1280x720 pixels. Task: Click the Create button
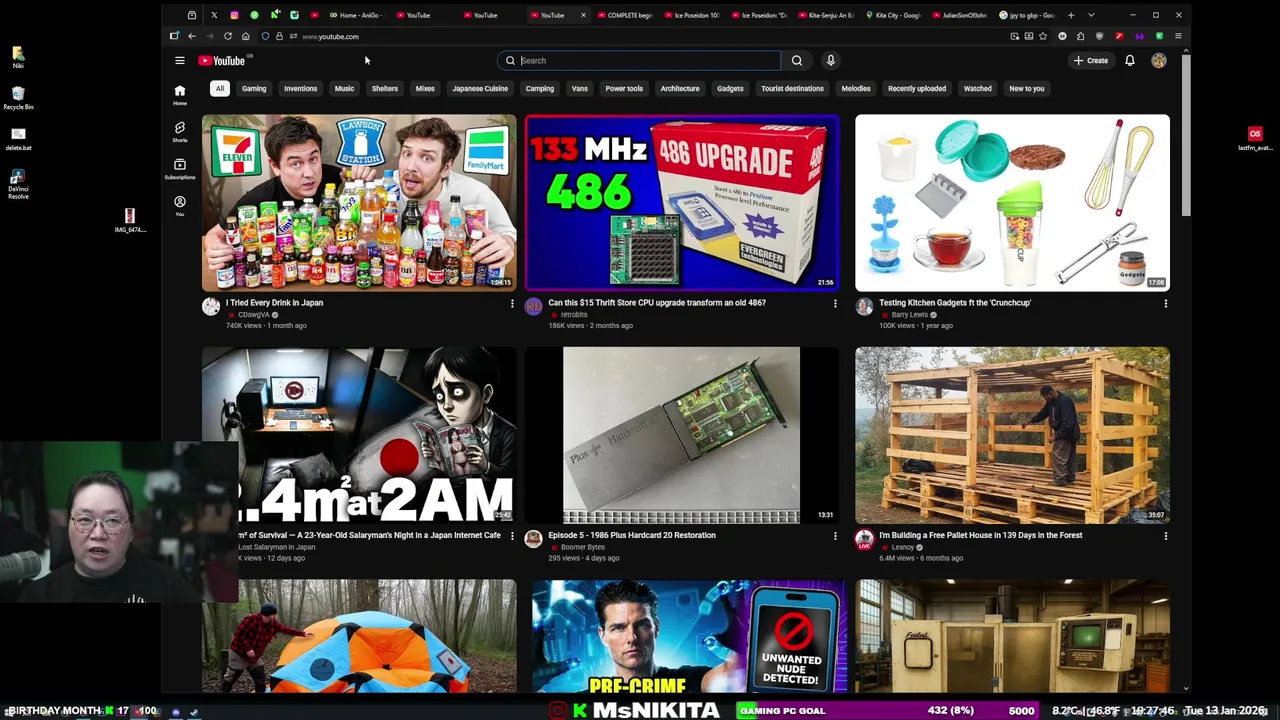[x=1091, y=61]
